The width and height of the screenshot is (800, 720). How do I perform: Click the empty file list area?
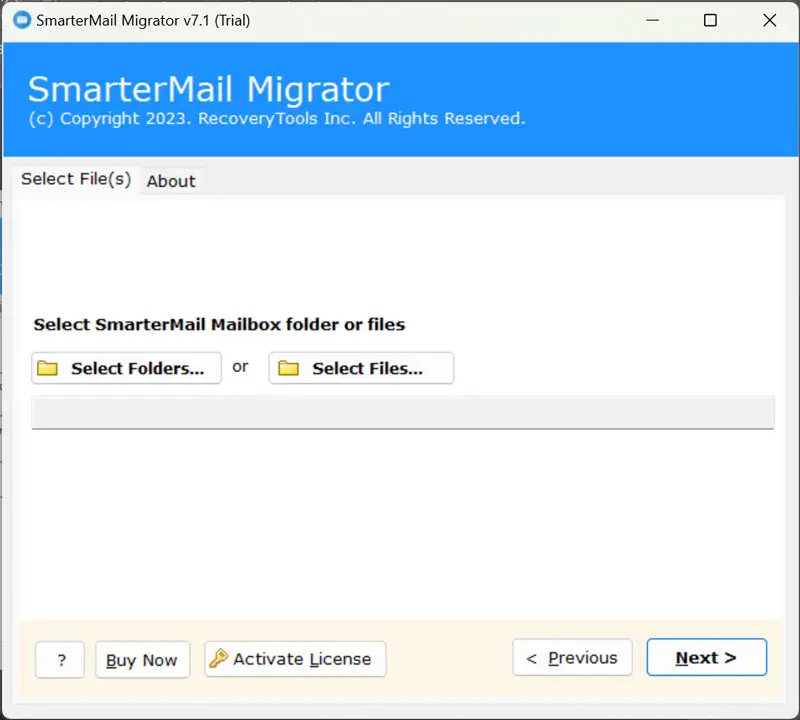(402, 520)
